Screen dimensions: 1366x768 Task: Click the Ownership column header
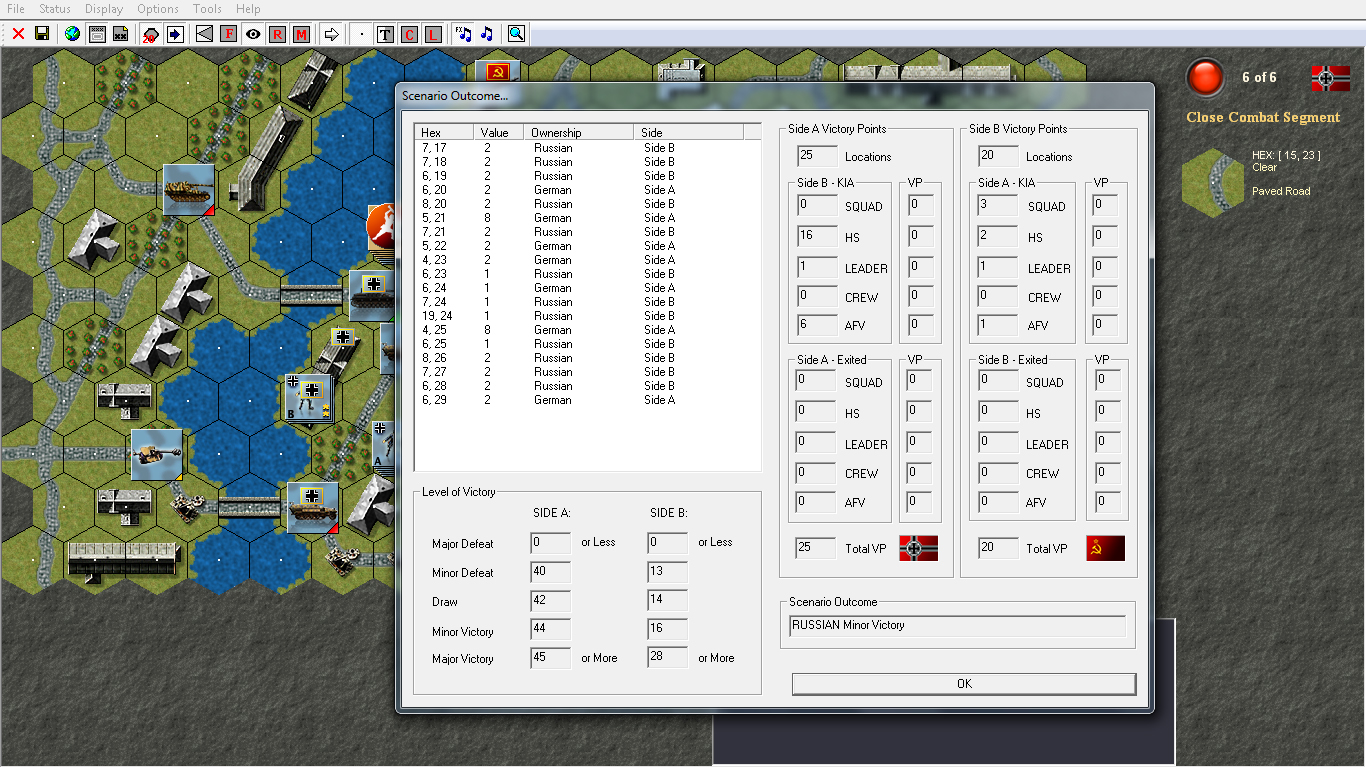click(x=578, y=132)
